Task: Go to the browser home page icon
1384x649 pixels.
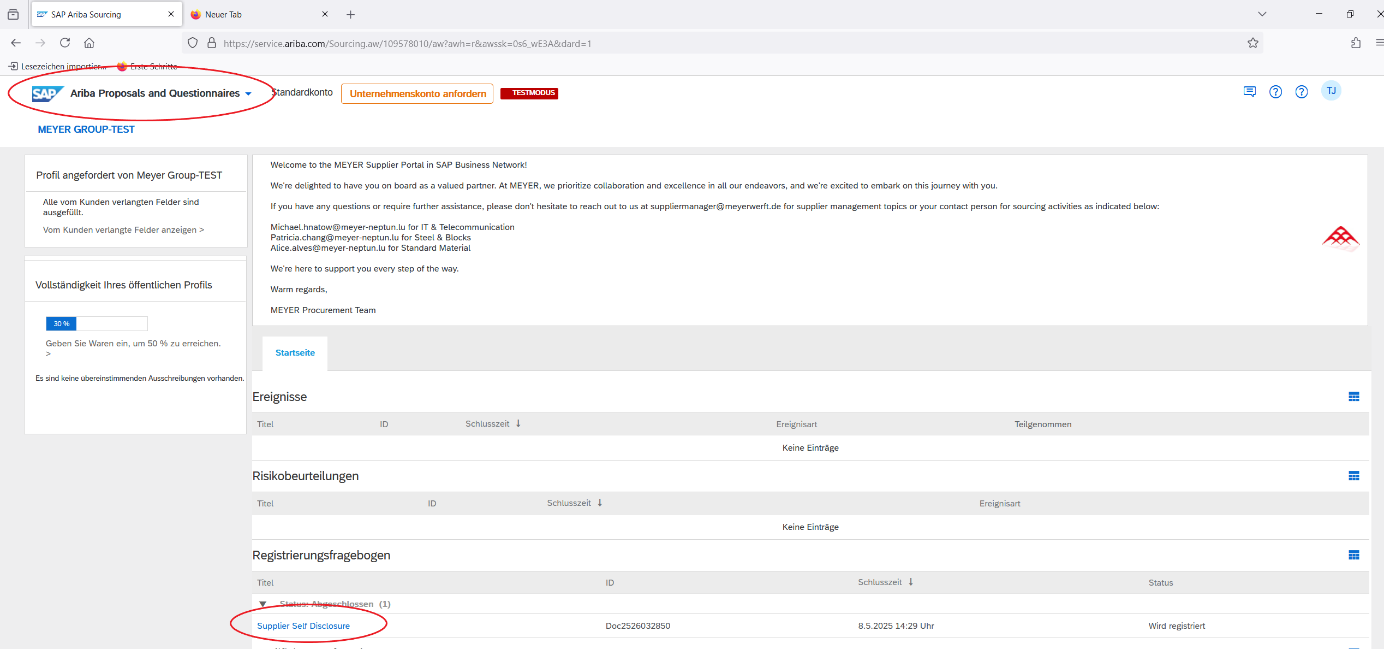Action: coord(89,43)
